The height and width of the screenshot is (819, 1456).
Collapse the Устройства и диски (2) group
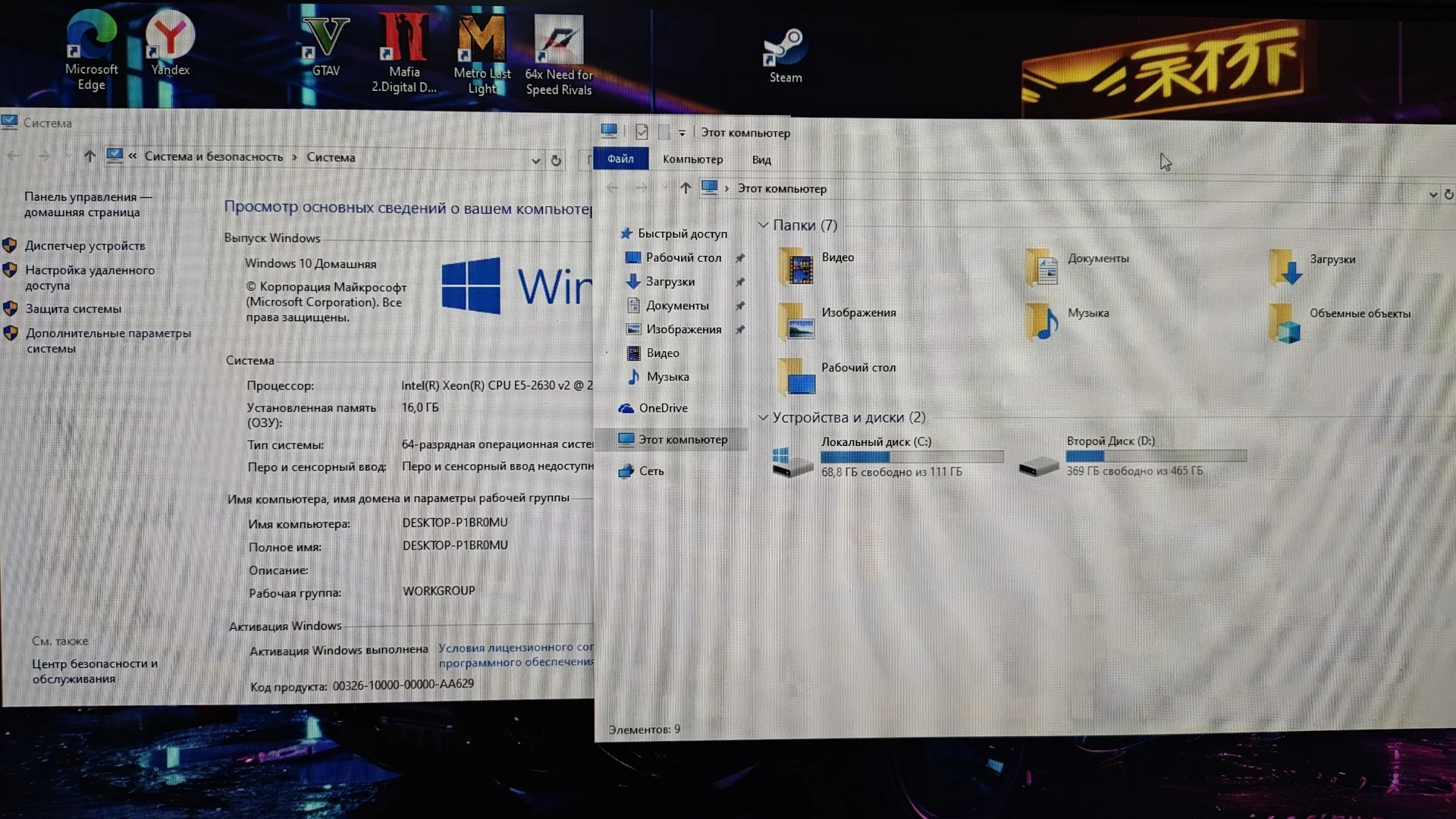763,417
